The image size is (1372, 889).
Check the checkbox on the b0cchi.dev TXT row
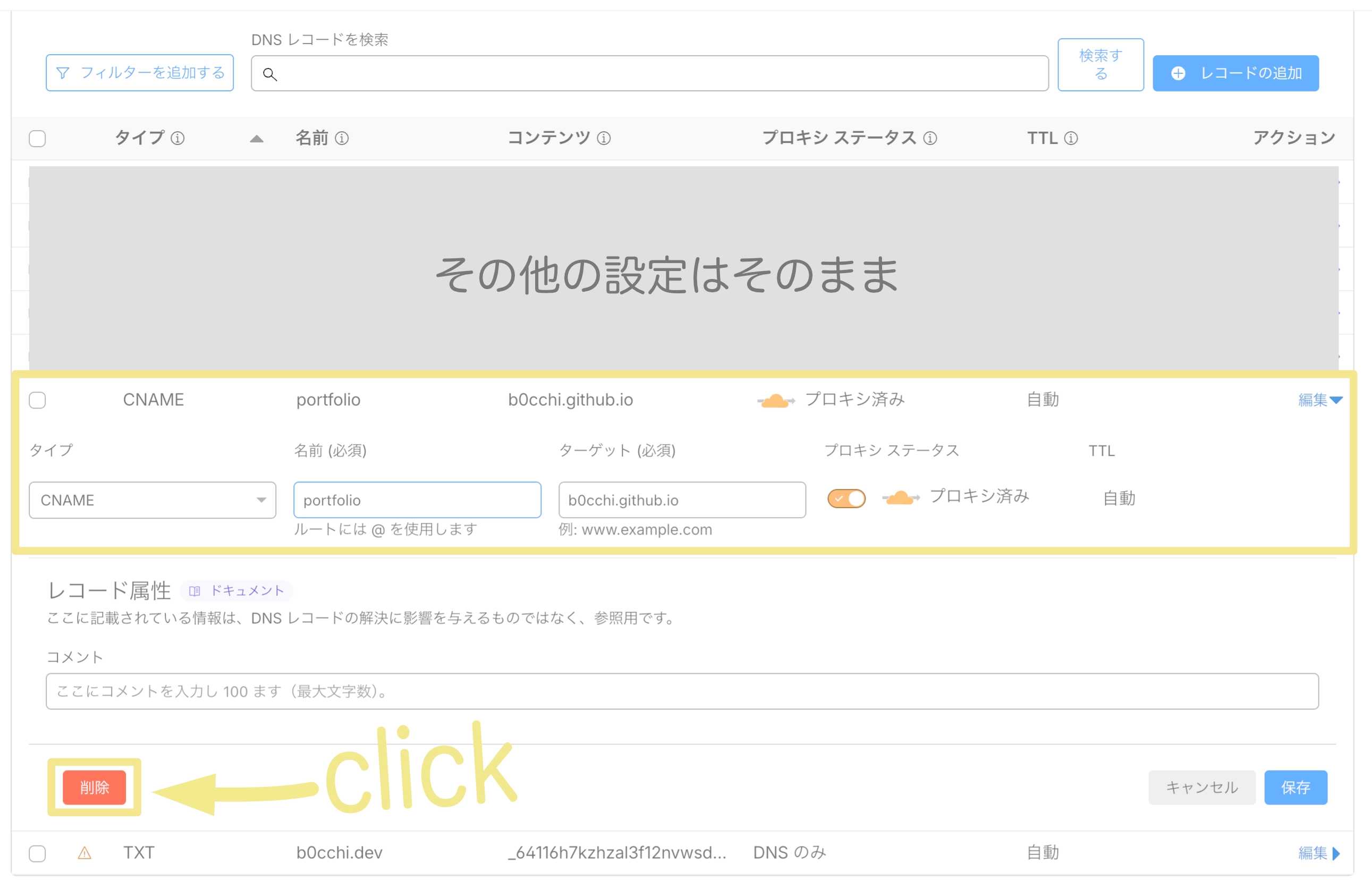coord(37,853)
